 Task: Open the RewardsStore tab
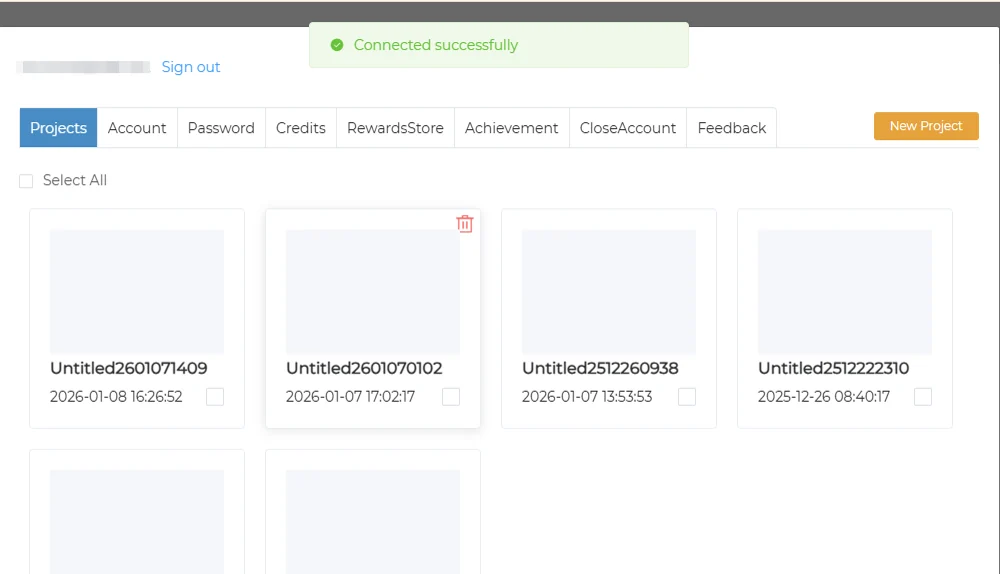point(395,128)
